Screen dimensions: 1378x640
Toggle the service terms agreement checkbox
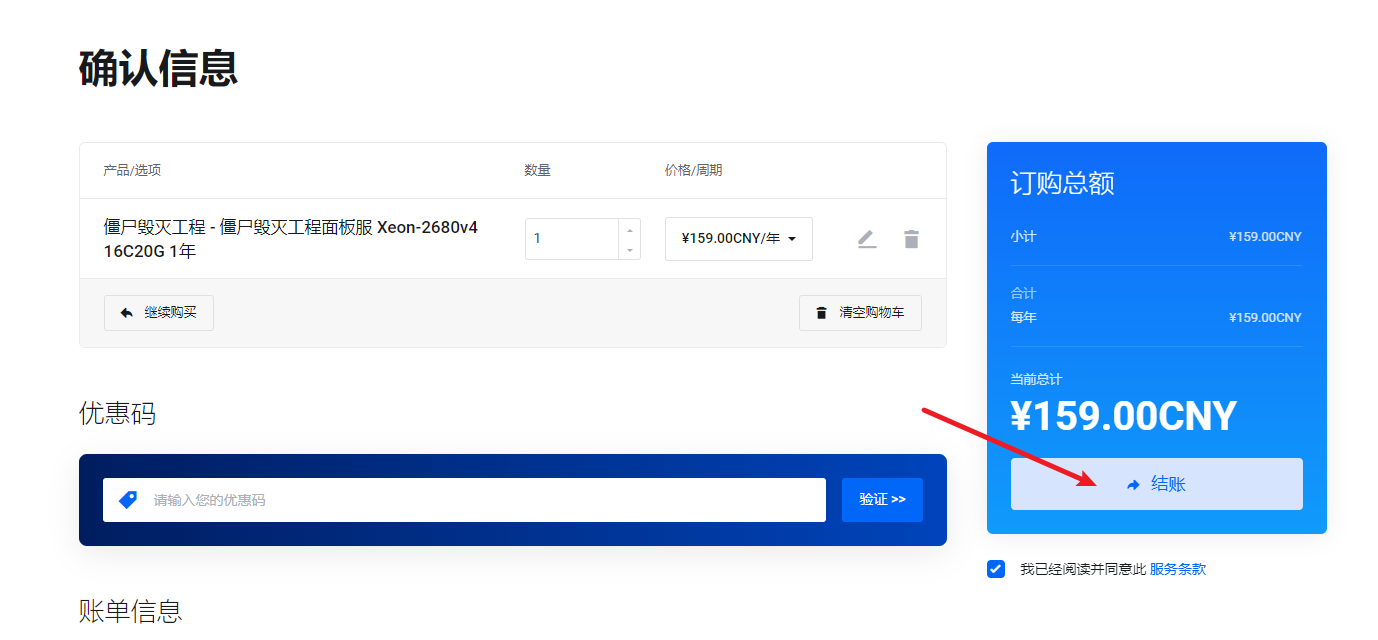click(996, 569)
